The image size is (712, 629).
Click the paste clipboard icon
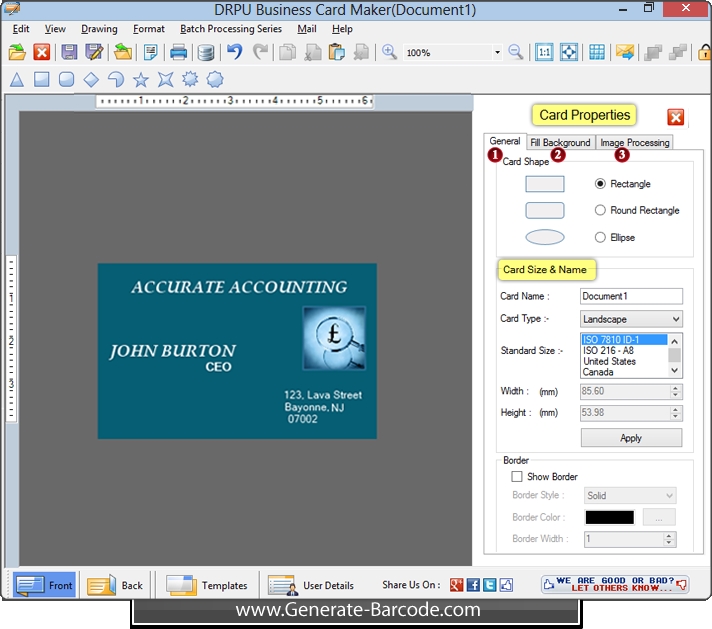pyautogui.click(x=336, y=52)
